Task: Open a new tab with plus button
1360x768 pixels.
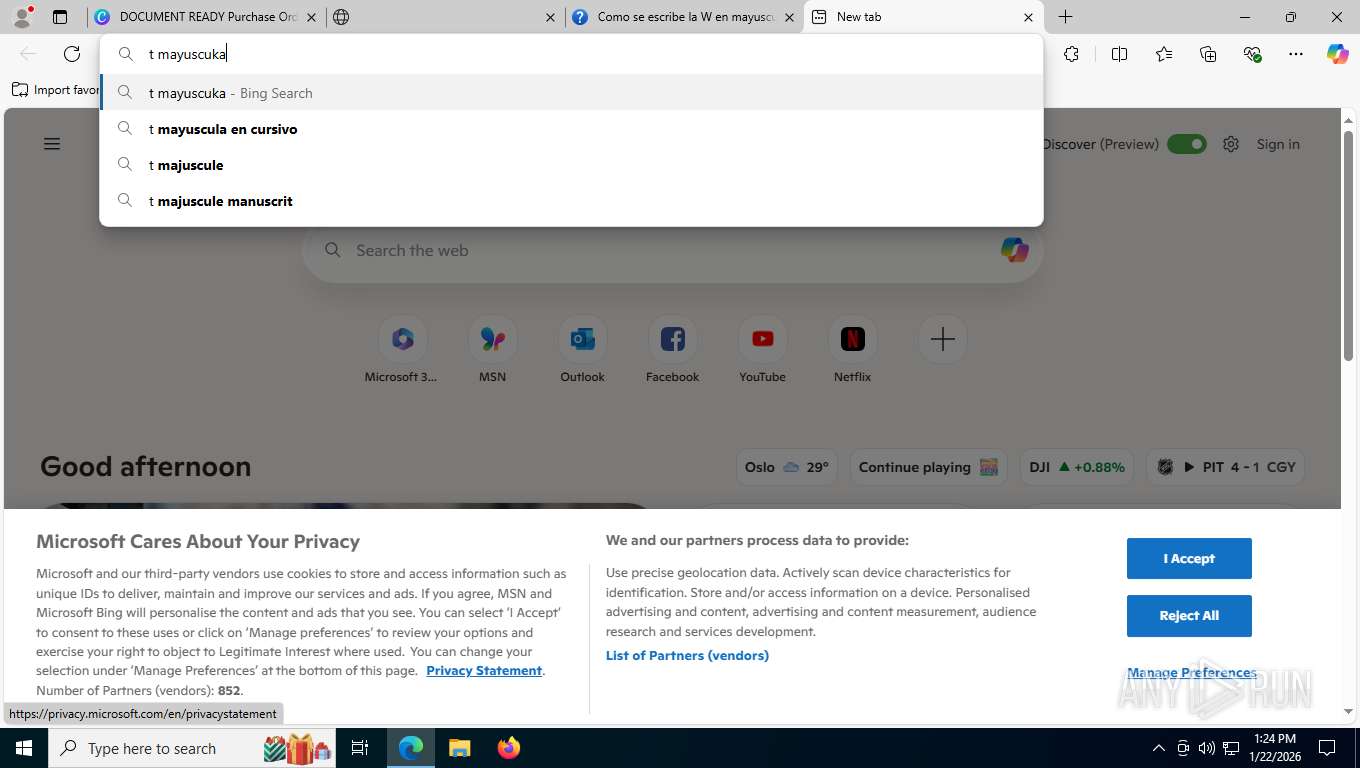Action: tap(1066, 17)
